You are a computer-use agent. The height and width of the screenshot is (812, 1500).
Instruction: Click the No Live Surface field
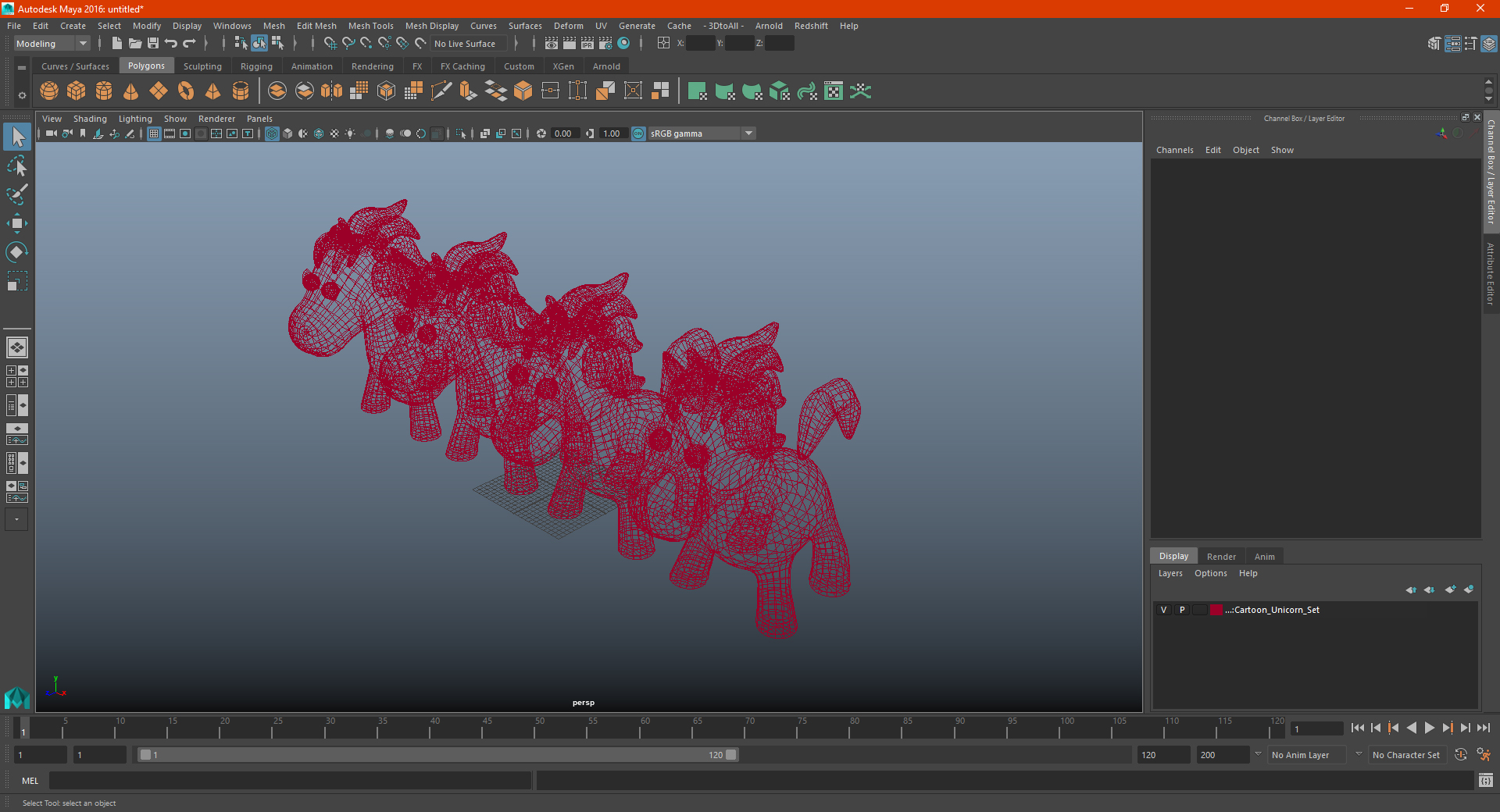469,44
